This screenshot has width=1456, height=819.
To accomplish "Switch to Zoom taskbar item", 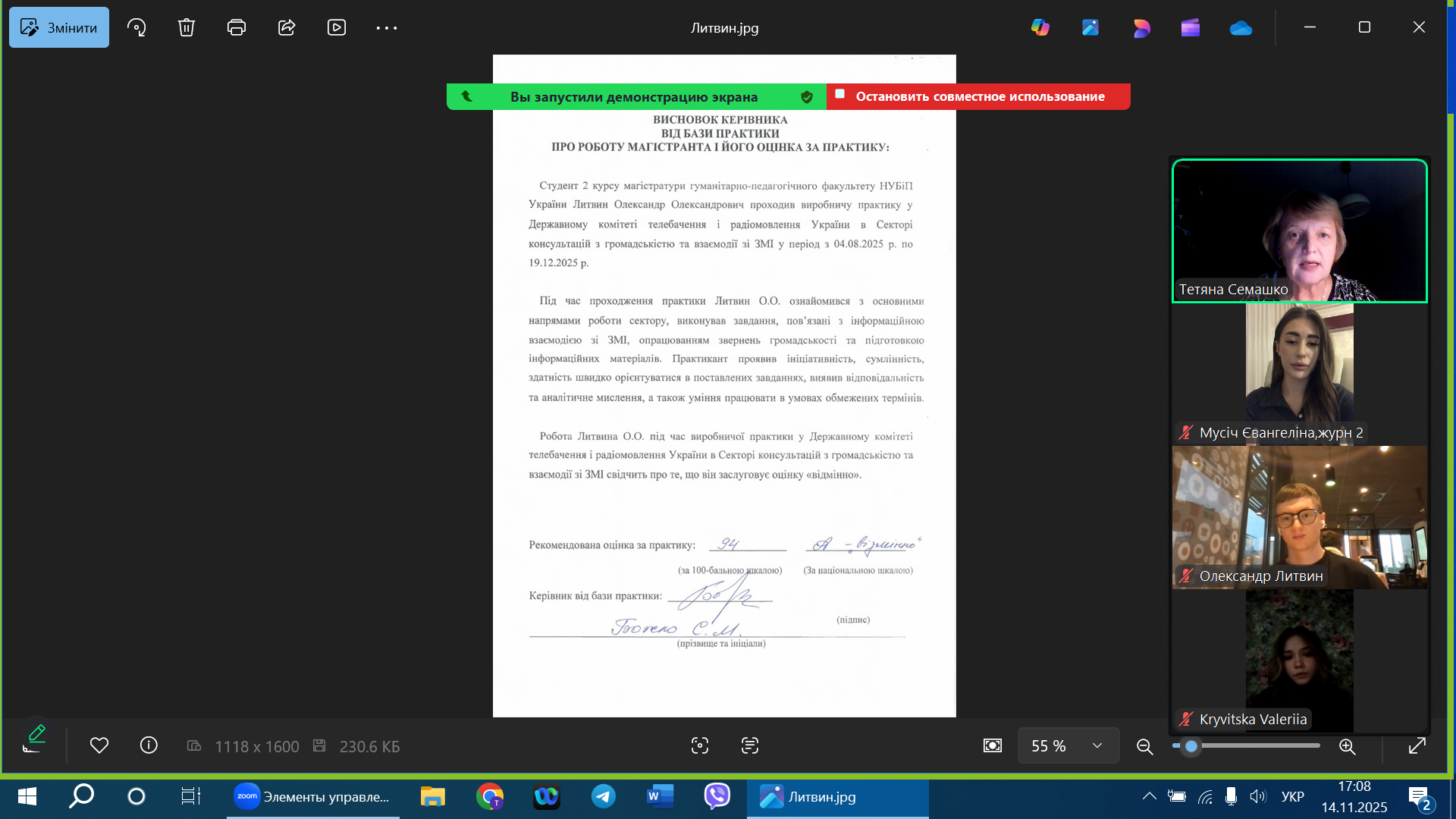I will 312,796.
